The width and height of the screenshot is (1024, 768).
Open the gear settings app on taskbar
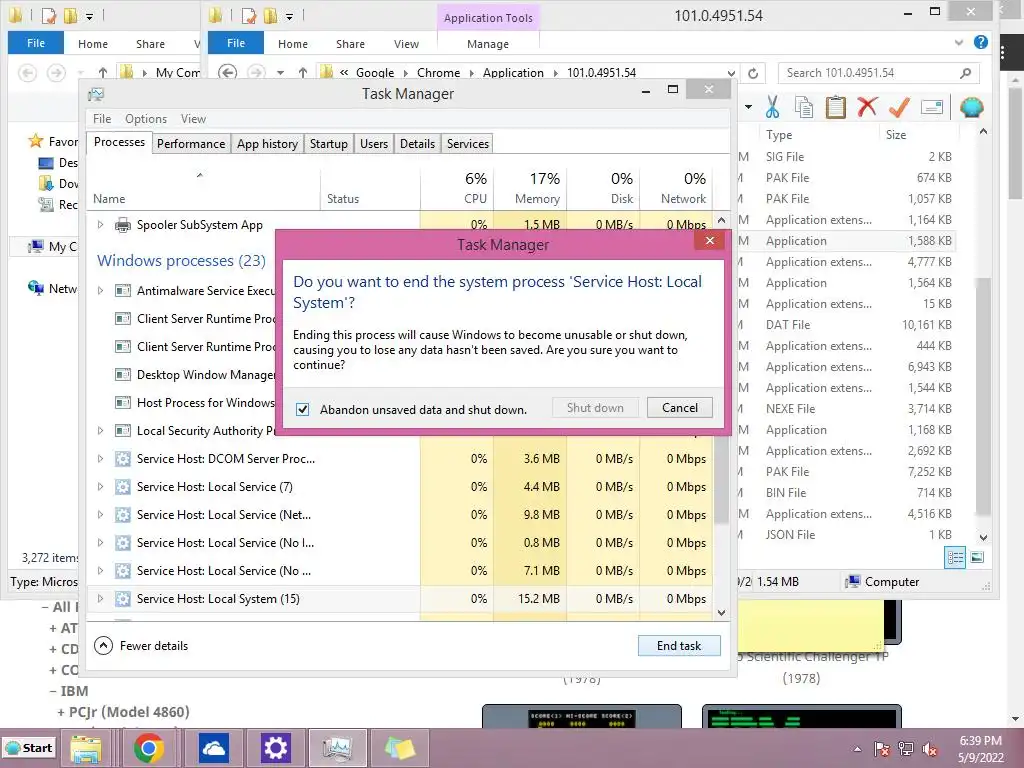point(276,748)
